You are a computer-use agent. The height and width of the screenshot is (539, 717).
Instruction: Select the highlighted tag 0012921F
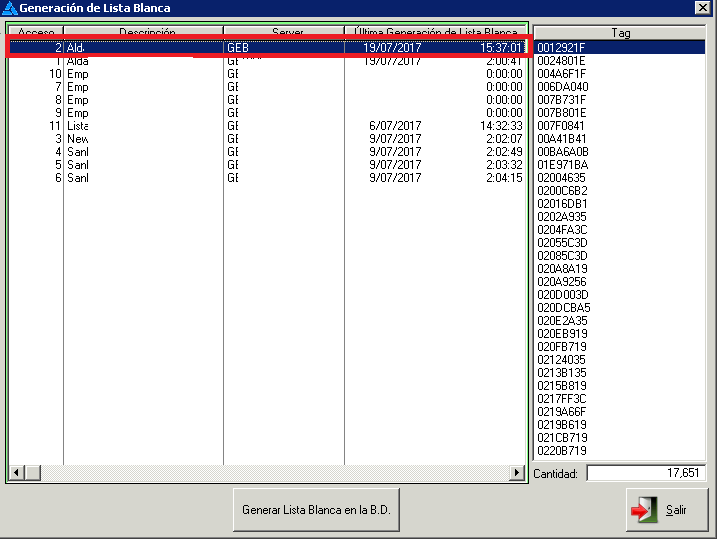point(563,48)
